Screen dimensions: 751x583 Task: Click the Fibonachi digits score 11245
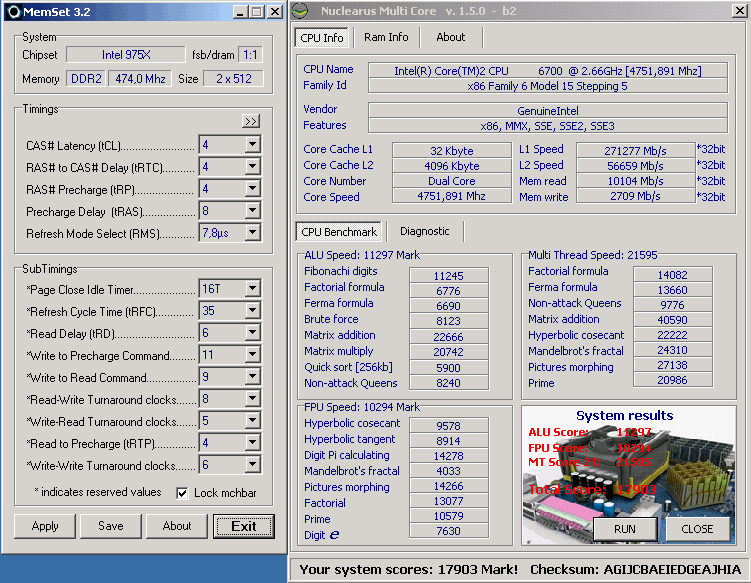[x=449, y=276]
